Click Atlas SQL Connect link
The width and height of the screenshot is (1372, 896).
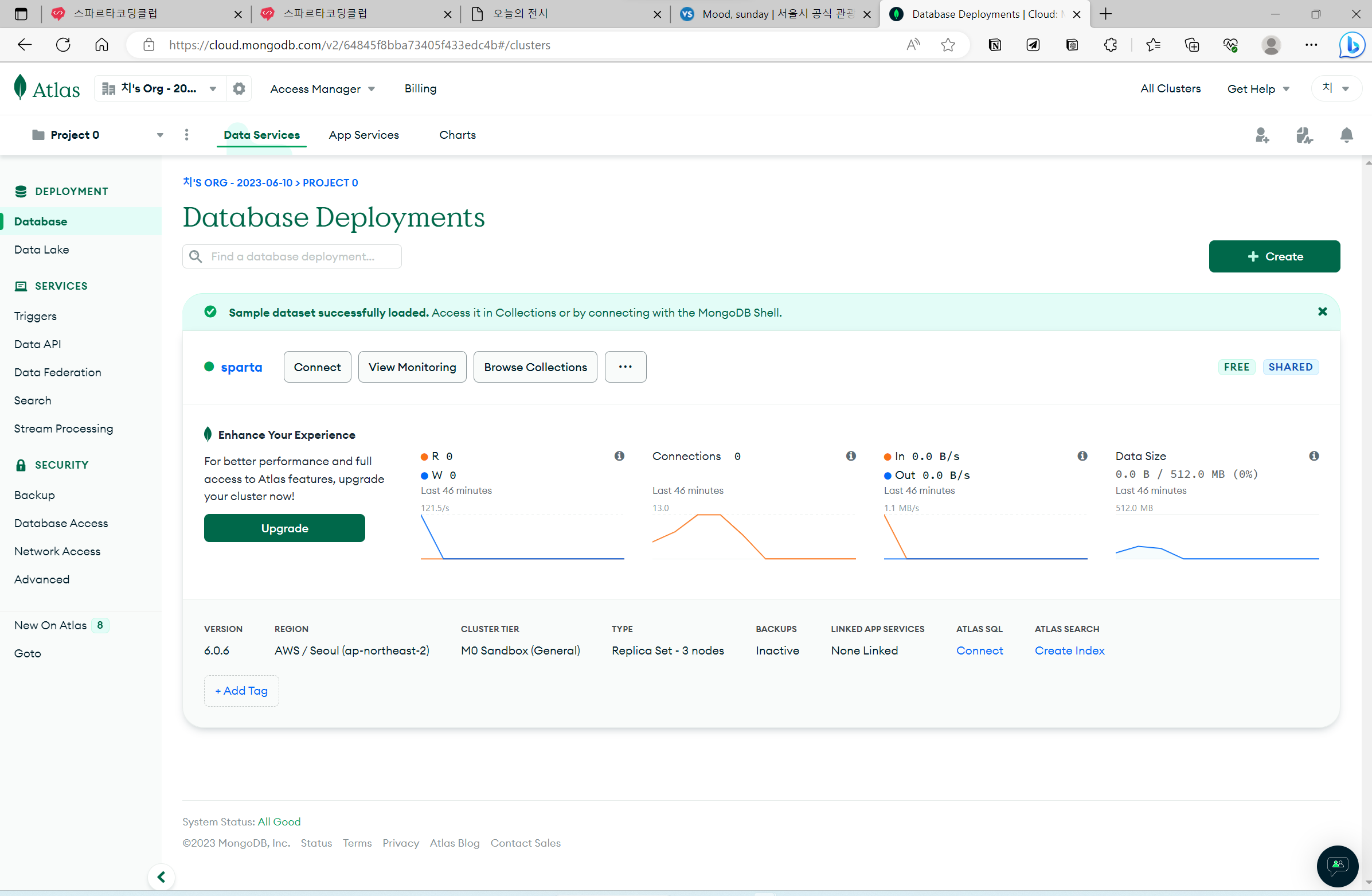(979, 650)
